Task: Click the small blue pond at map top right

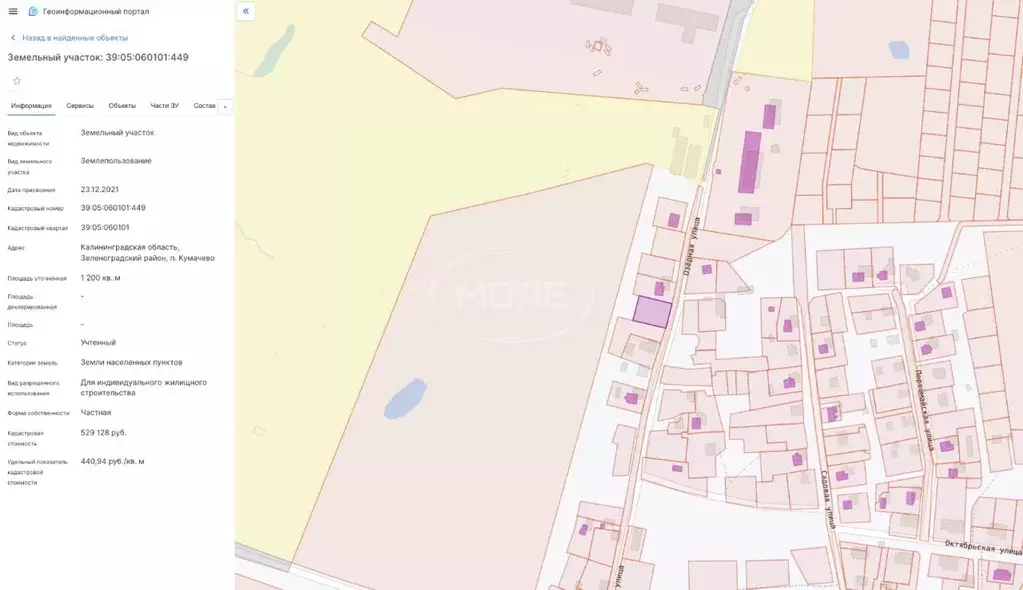Action: (898, 50)
